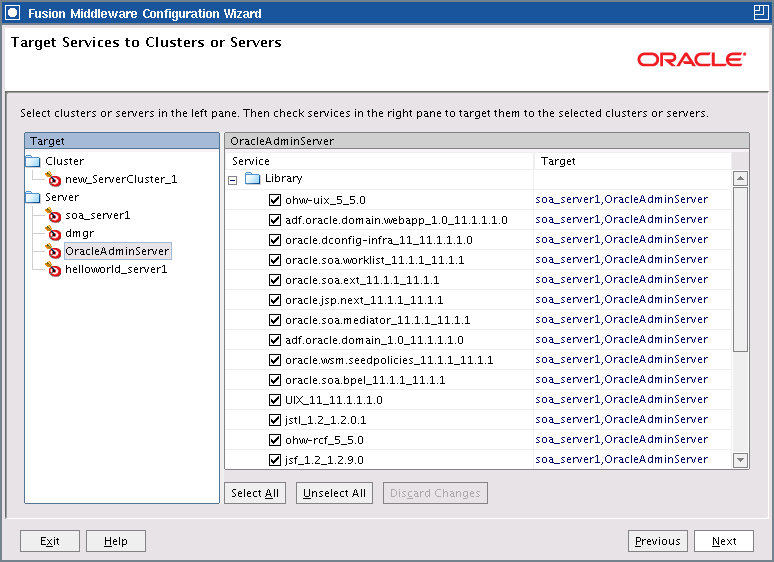Image resolution: width=774 pixels, height=562 pixels.
Task: Proceed with the Next button
Action: pyautogui.click(x=724, y=541)
